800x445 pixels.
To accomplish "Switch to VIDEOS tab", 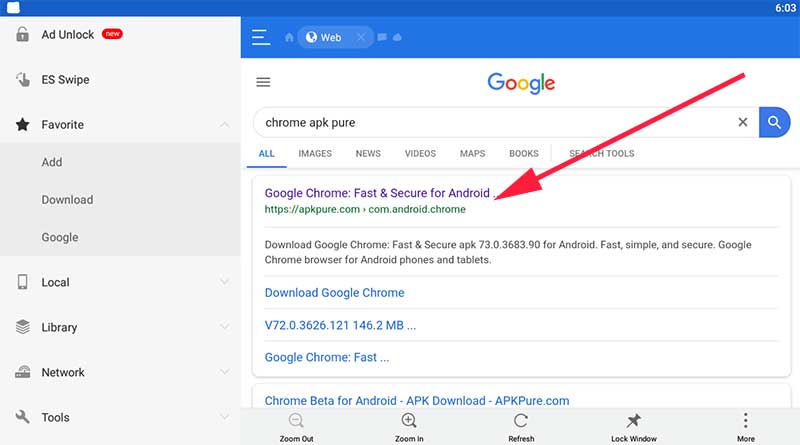I will point(420,154).
